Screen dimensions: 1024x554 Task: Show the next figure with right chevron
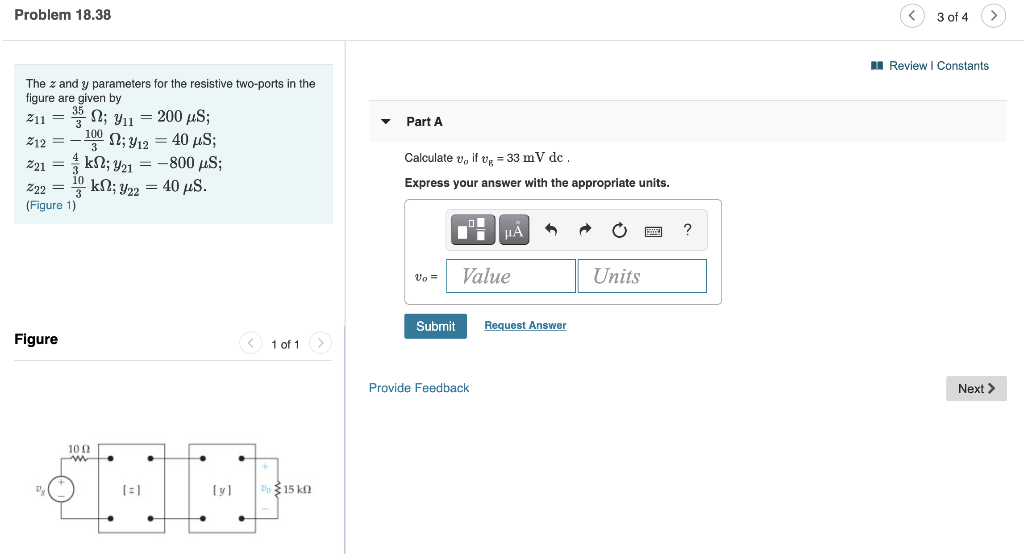pyautogui.click(x=320, y=343)
